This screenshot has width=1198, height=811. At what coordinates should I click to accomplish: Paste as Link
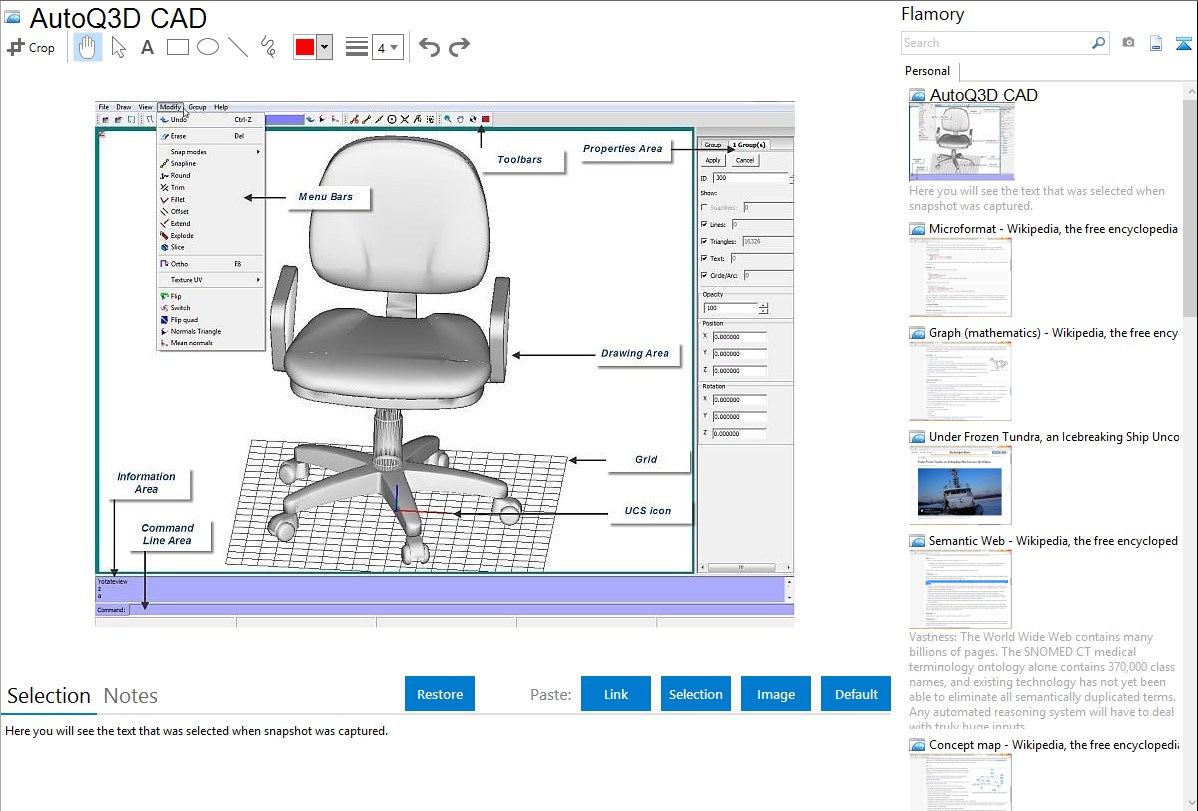(616, 694)
